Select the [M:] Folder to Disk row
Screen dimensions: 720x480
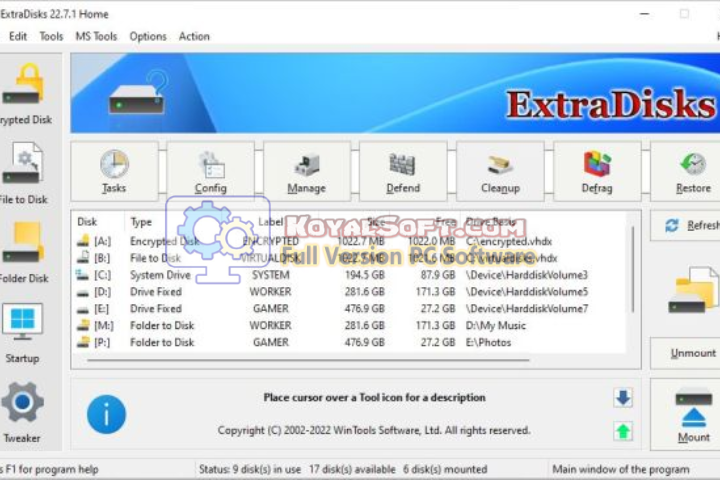click(349, 326)
